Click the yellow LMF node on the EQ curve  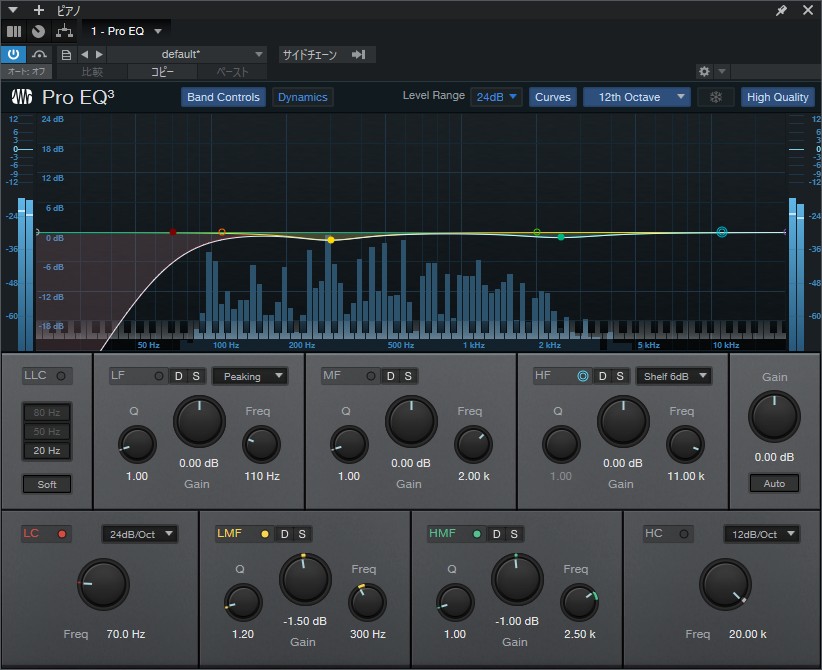click(330, 239)
